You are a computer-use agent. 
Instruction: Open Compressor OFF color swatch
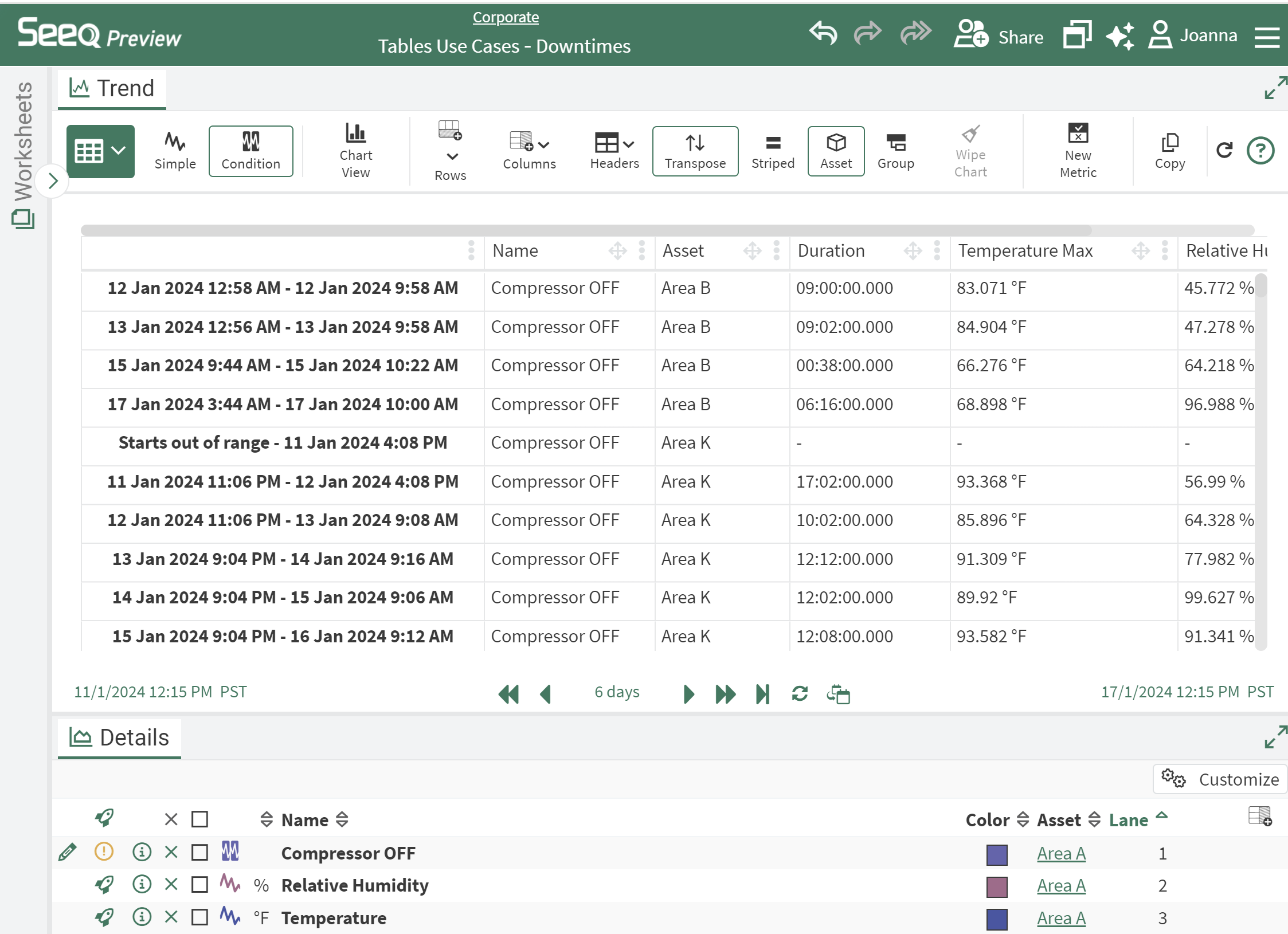click(997, 854)
